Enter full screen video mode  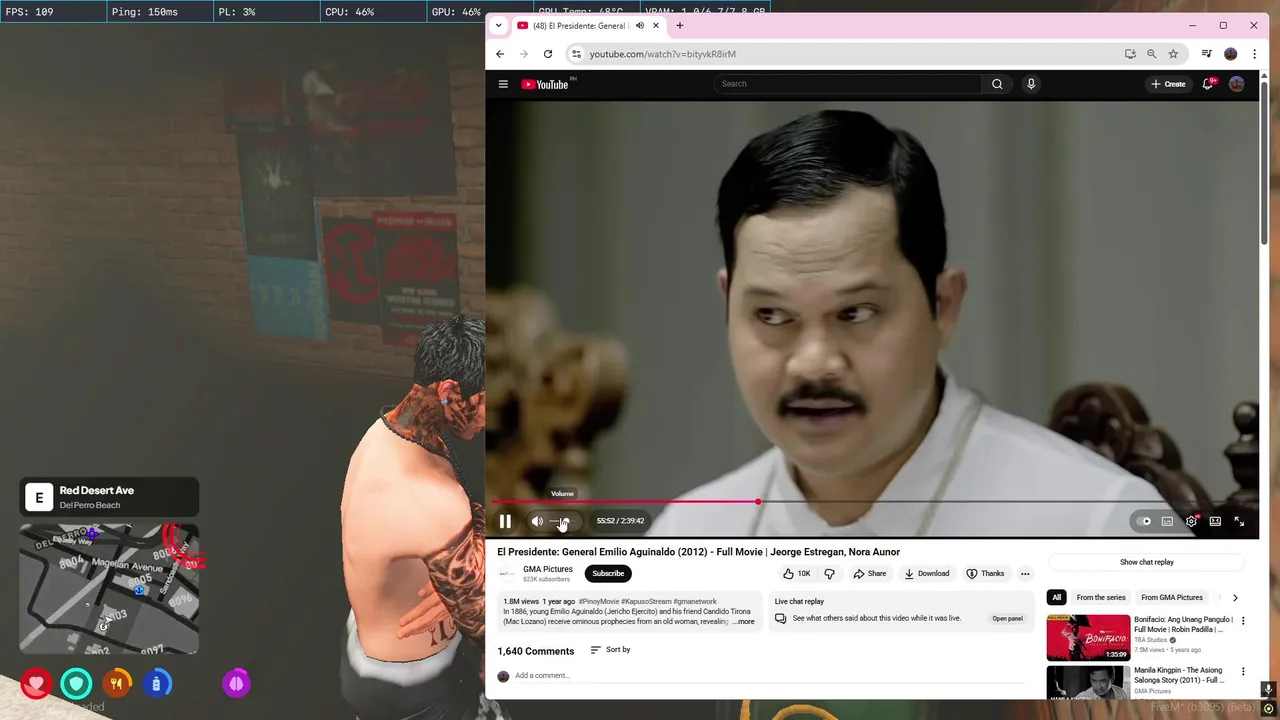[x=1239, y=521]
